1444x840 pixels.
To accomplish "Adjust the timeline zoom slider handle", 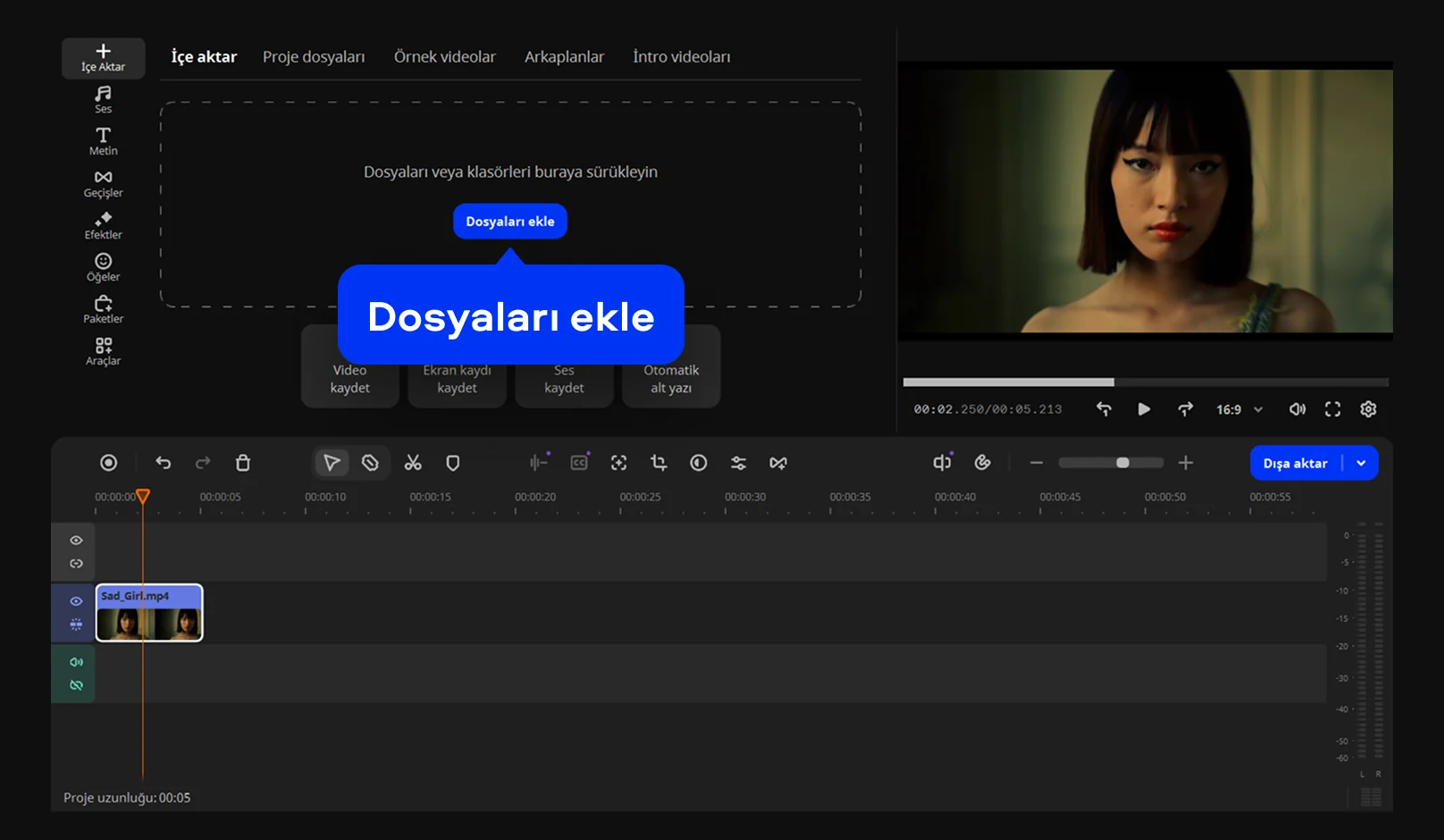I will pos(1122,463).
